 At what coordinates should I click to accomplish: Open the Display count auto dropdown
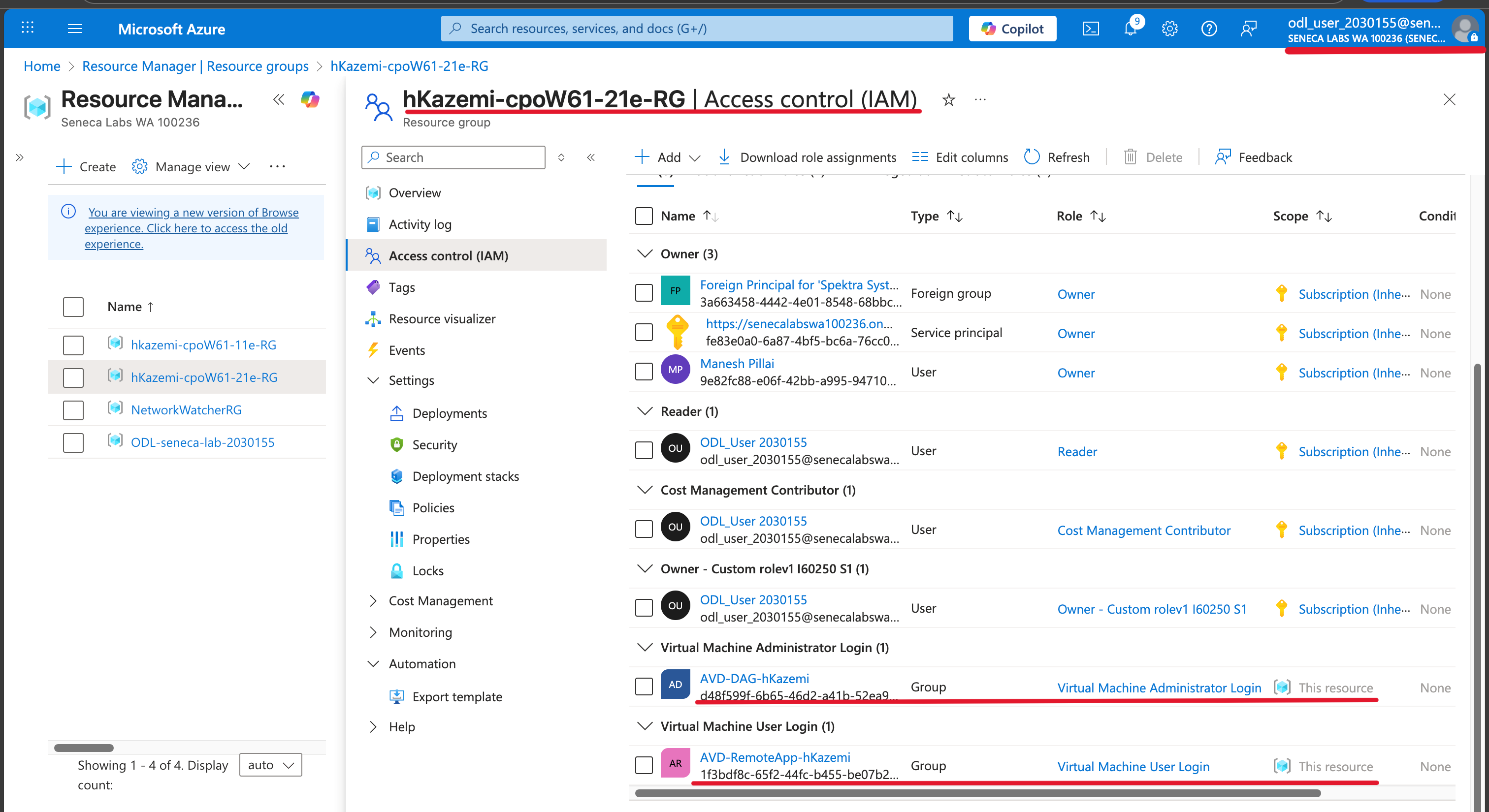tap(270, 765)
